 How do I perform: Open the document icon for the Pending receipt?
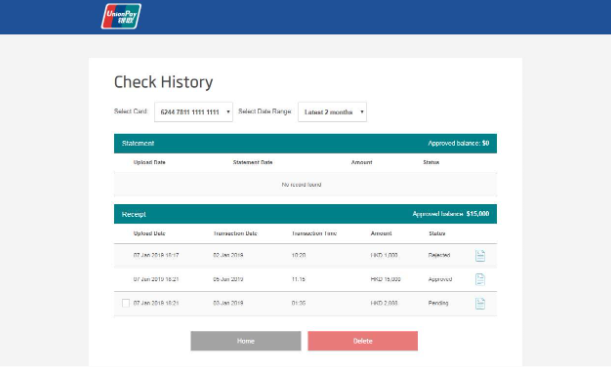(480, 303)
